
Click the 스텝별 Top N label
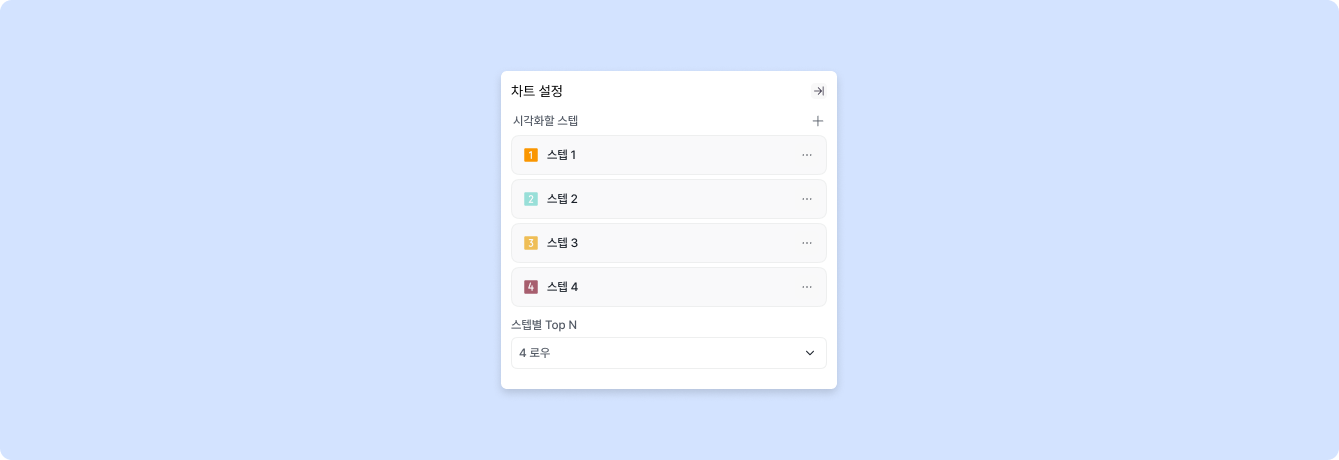pos(544,325)
